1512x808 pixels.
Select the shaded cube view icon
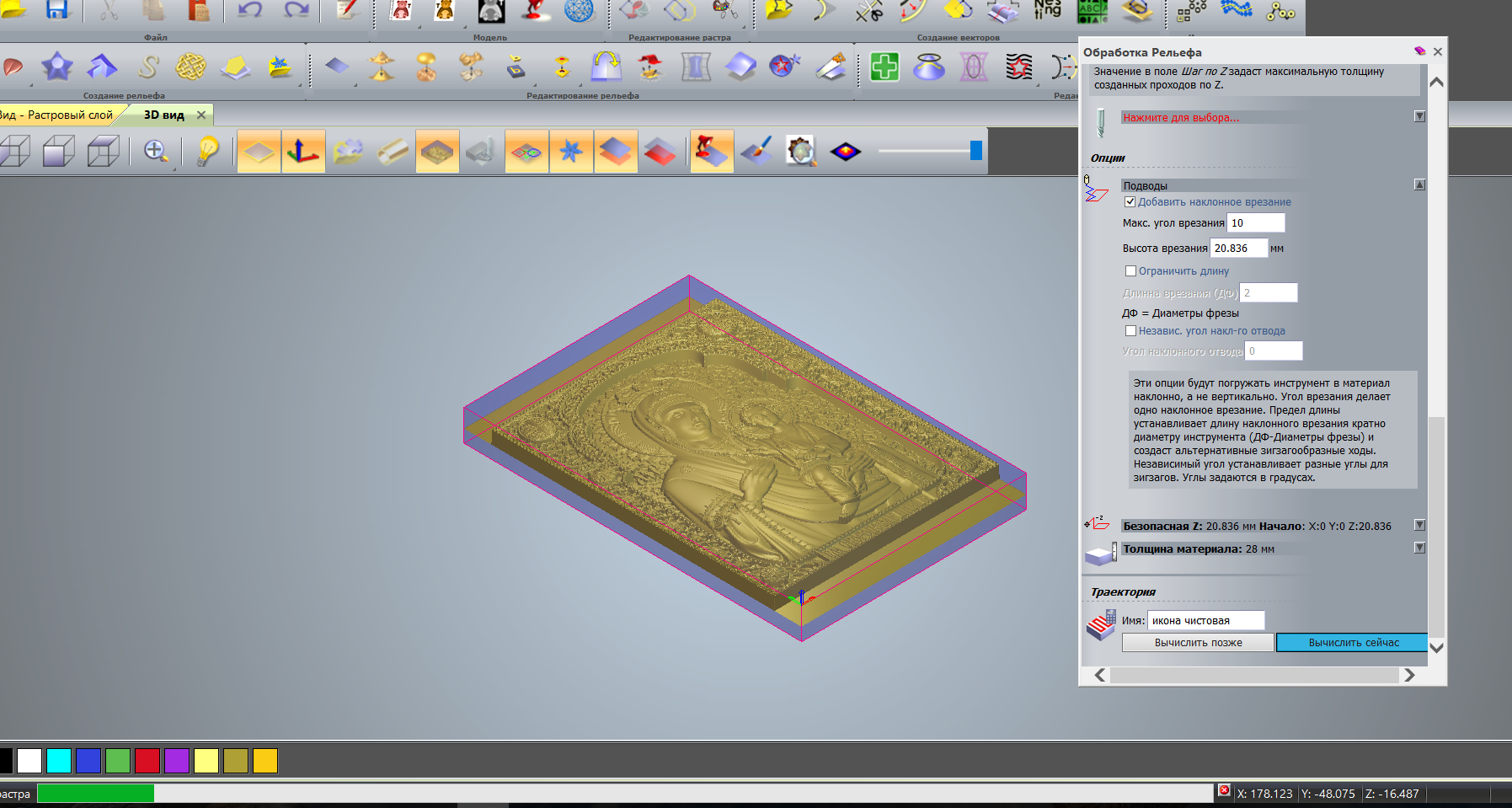(x=58, y=152)
